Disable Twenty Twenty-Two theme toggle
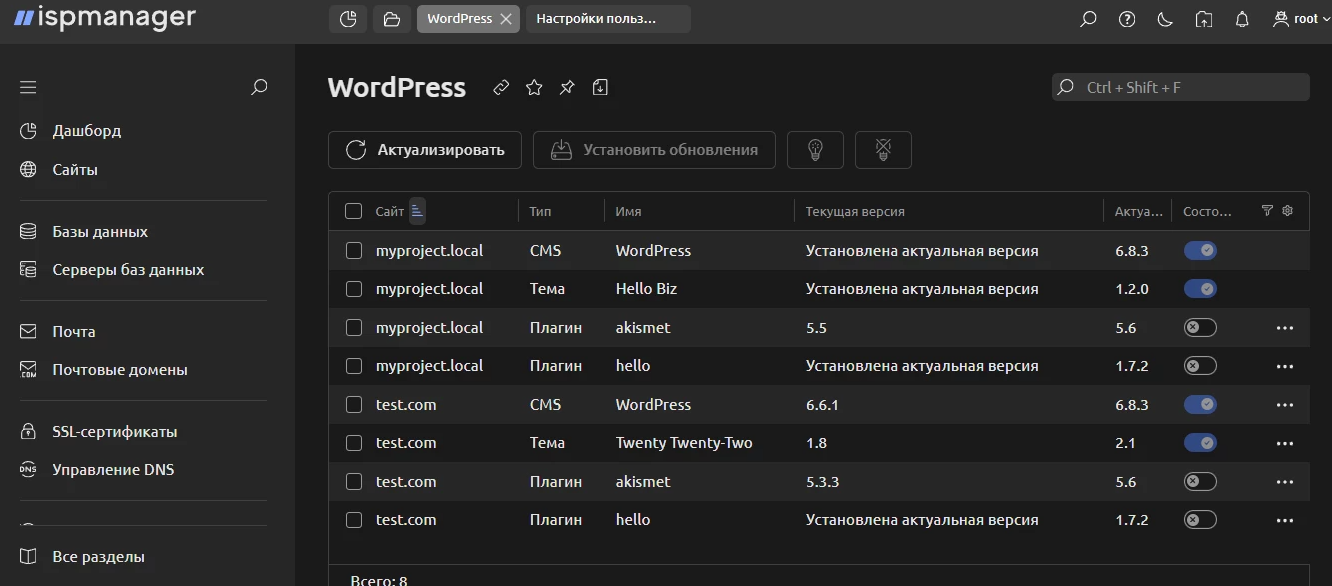 [x=1200, y=443]
